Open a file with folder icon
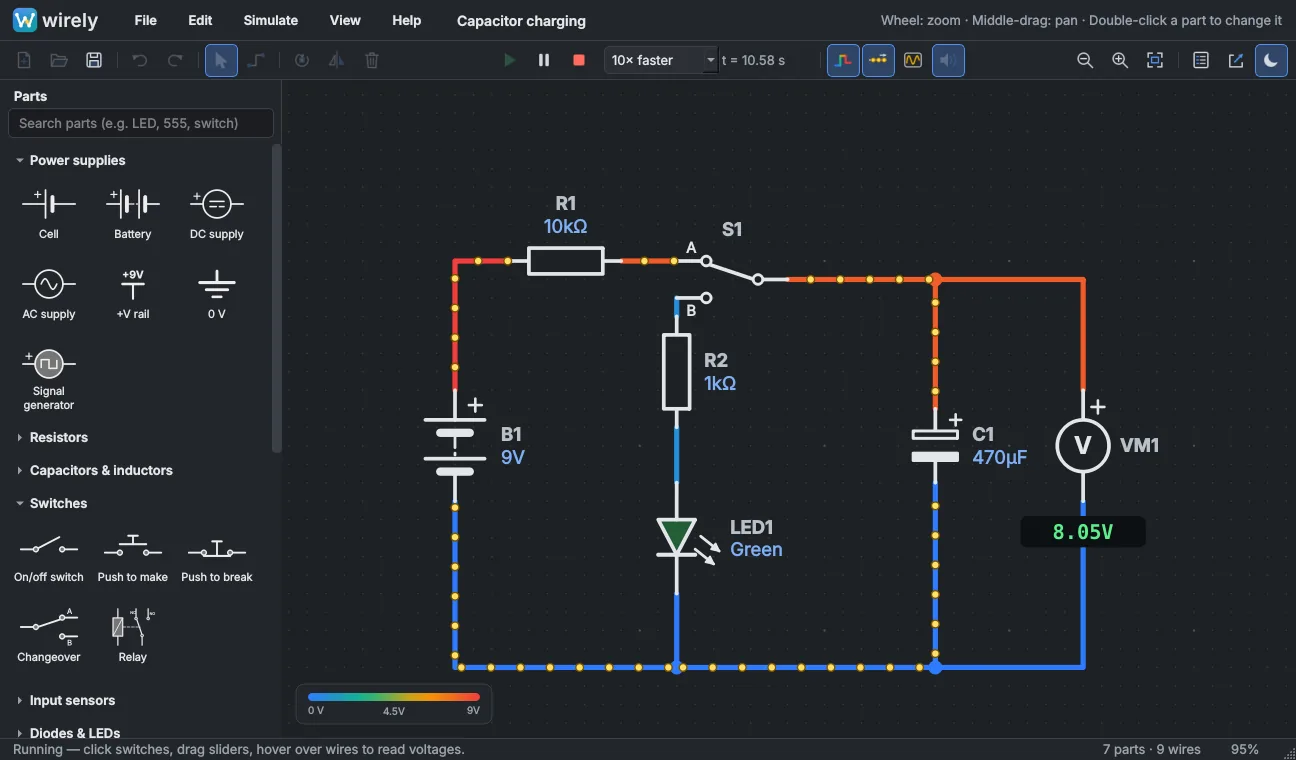The height and width of the screenshot is (760, 1296). tap(59, 60)
